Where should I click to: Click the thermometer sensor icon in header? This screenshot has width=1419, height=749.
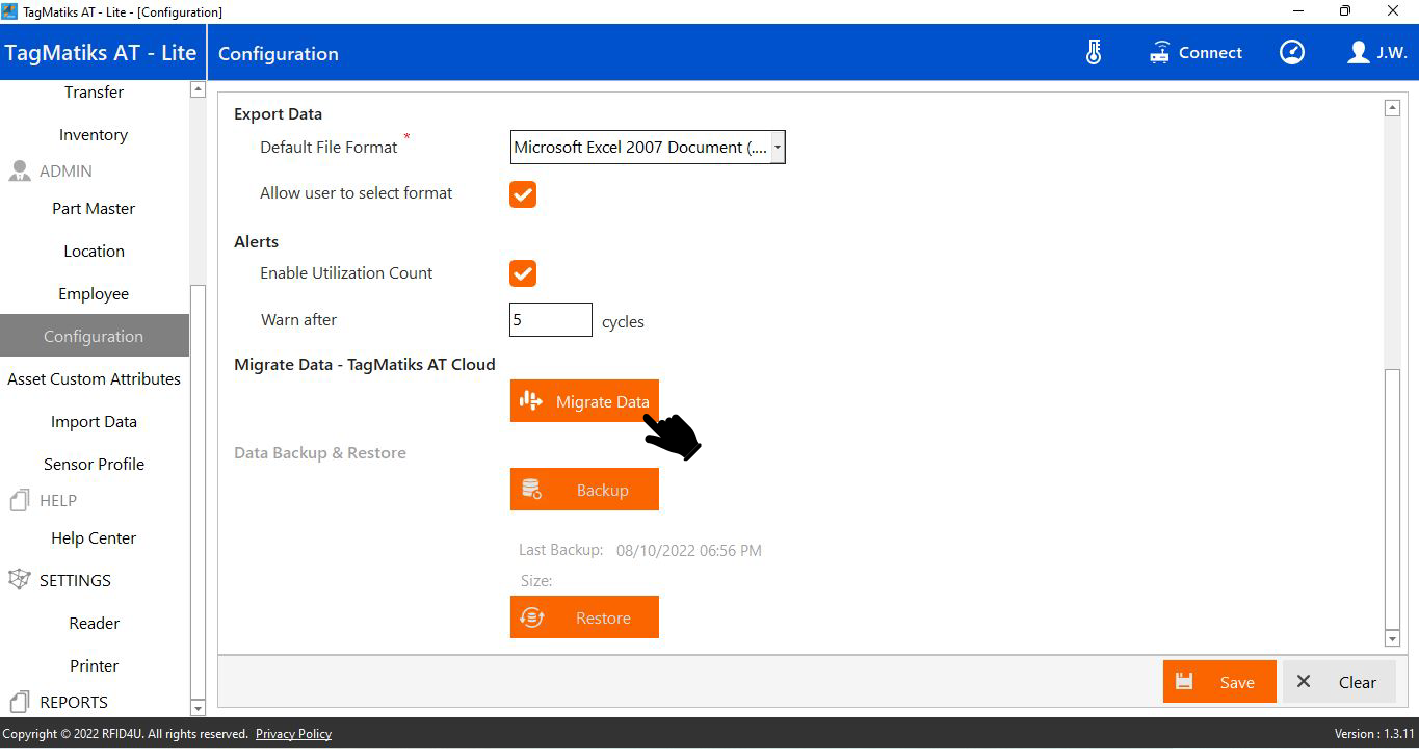coord(1093,53)
